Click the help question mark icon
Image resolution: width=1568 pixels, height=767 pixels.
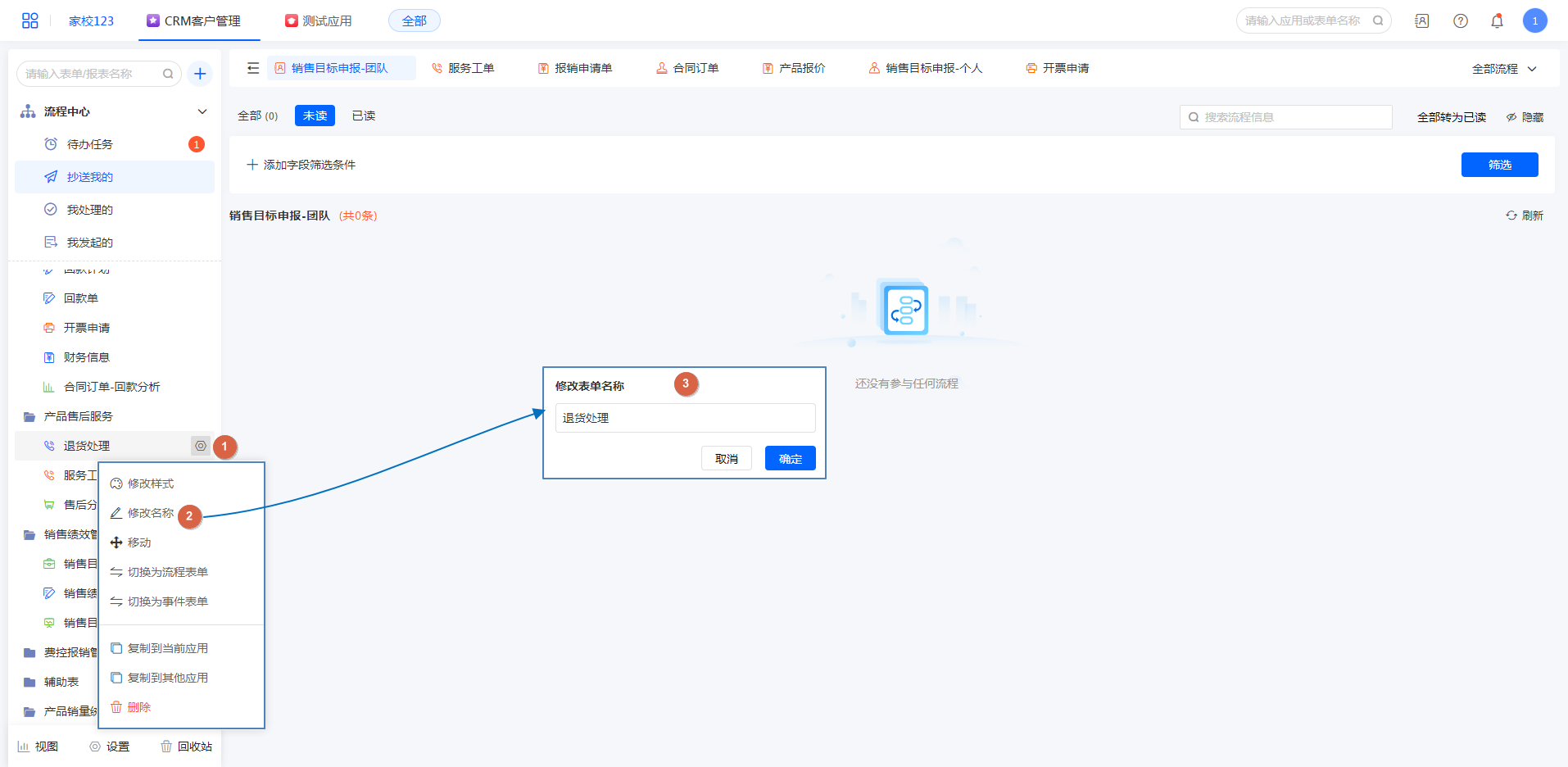click(1460, 21)
